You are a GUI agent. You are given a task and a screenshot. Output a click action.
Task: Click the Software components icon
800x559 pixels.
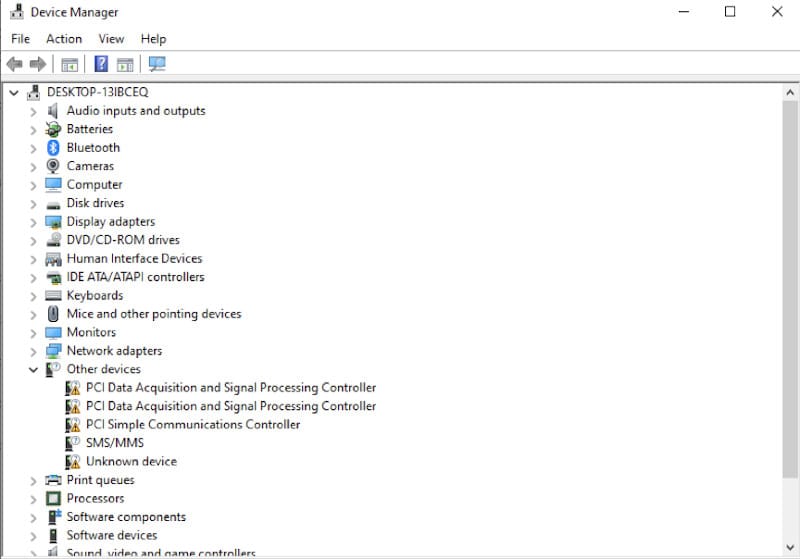(54, 517)
